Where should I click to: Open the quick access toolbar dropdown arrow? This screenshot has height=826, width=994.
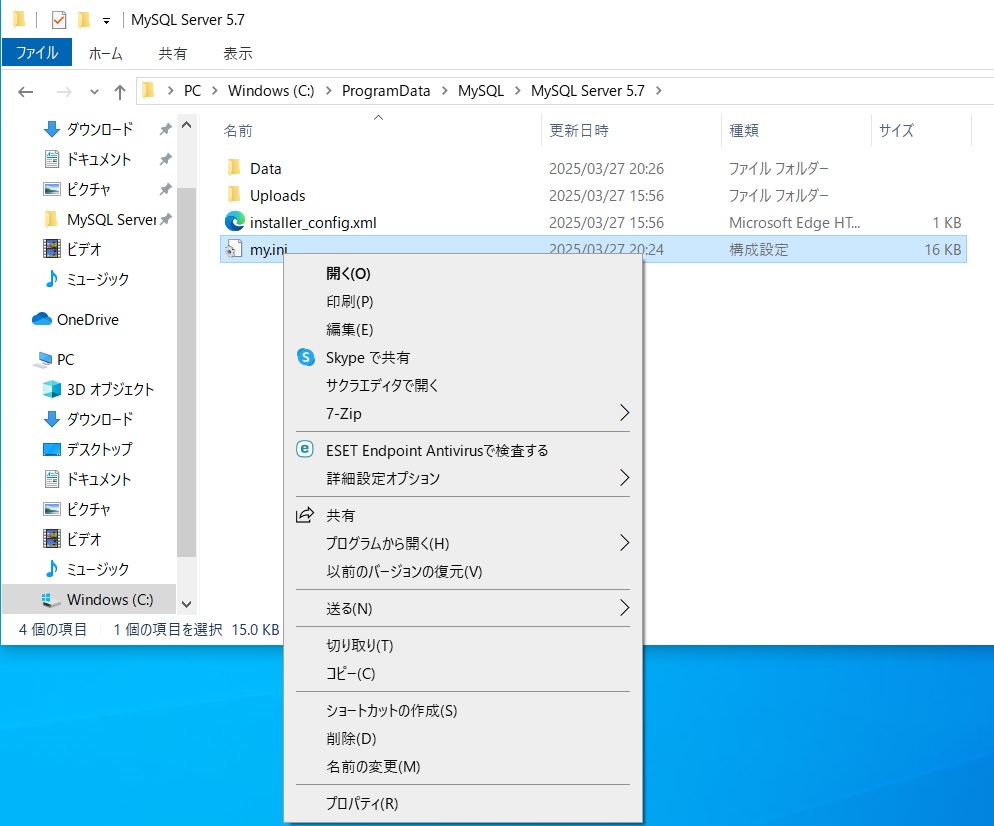[106, 21]
